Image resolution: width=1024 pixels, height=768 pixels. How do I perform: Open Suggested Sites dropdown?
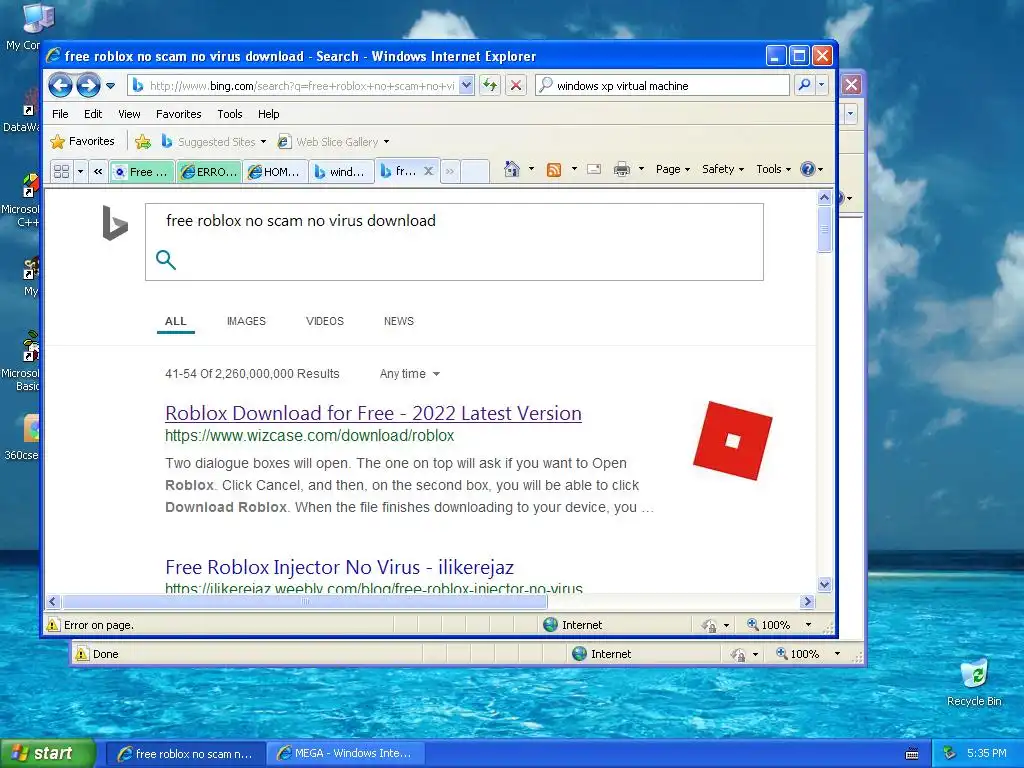(214, 142)
